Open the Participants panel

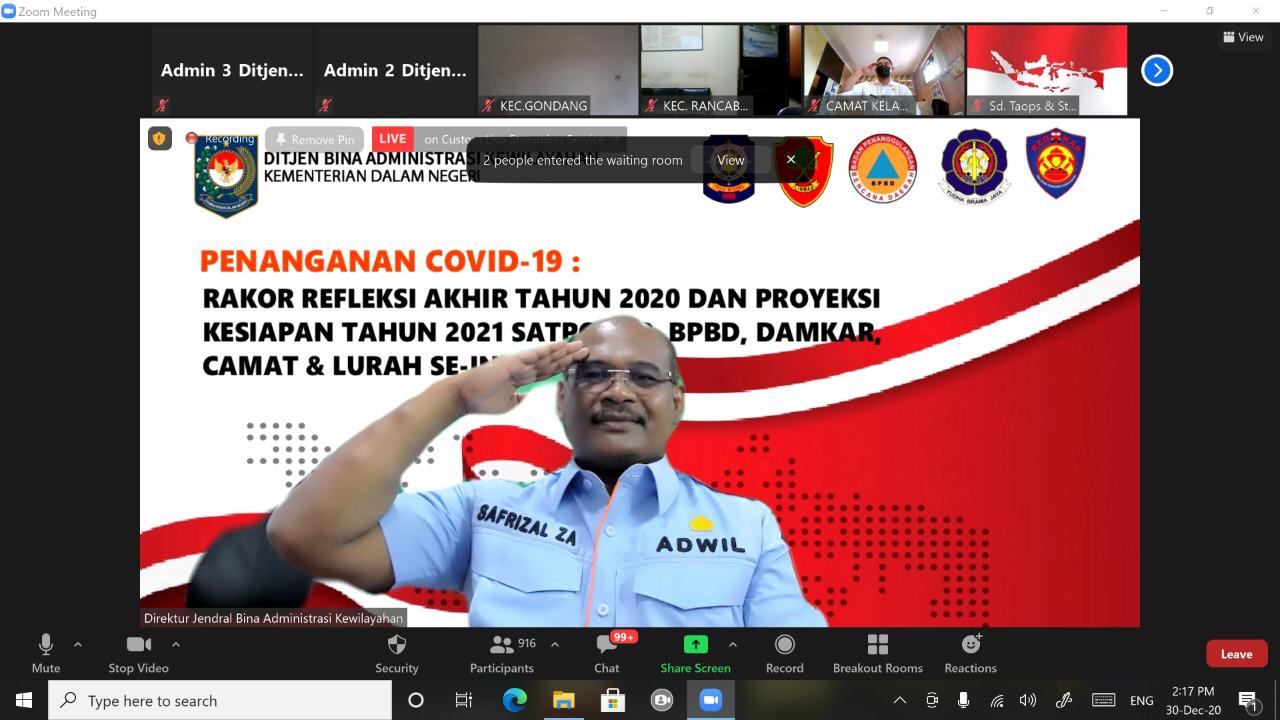click(x=502, y=654)
